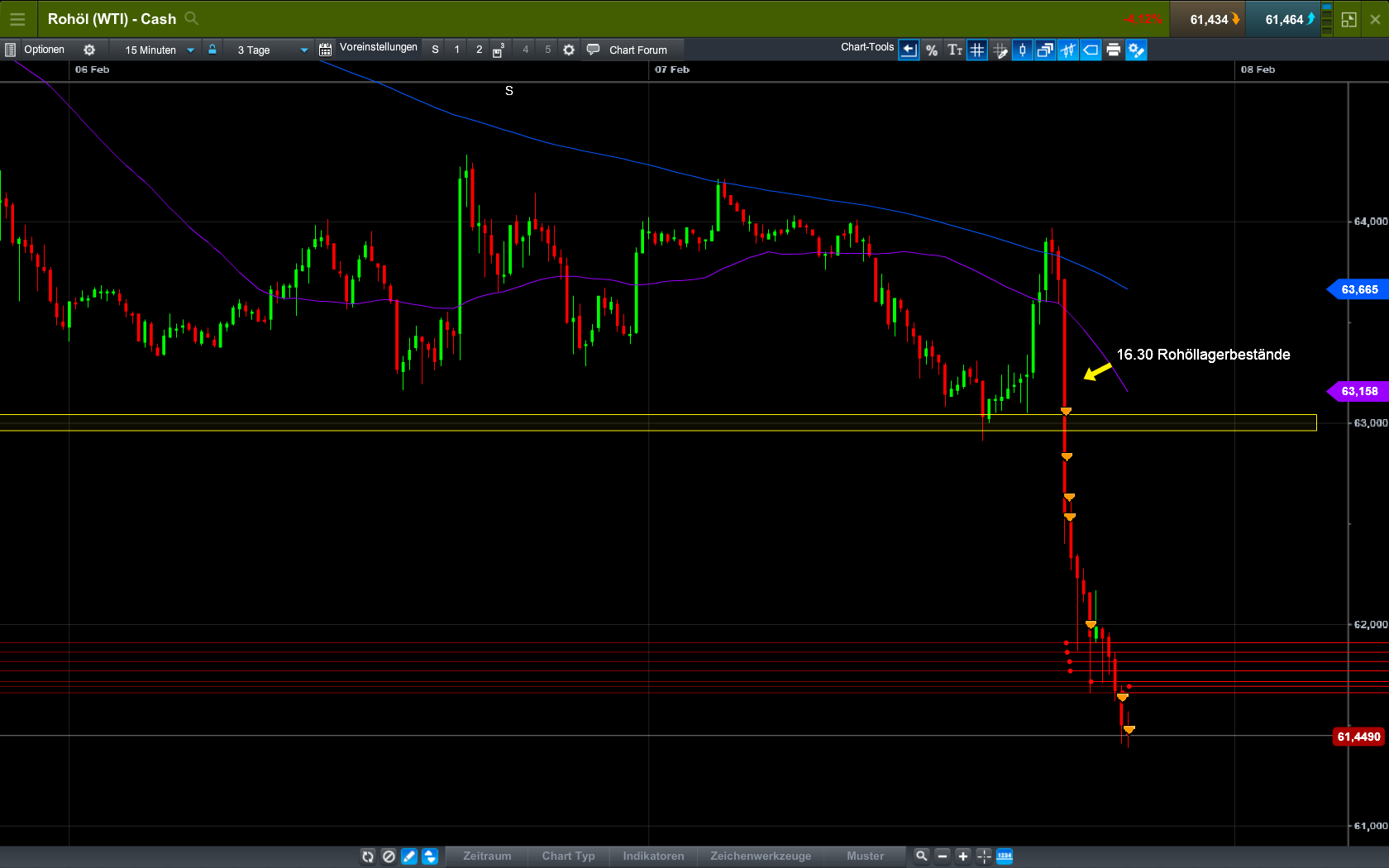Toggle the chart grid icon

[976, 50]
